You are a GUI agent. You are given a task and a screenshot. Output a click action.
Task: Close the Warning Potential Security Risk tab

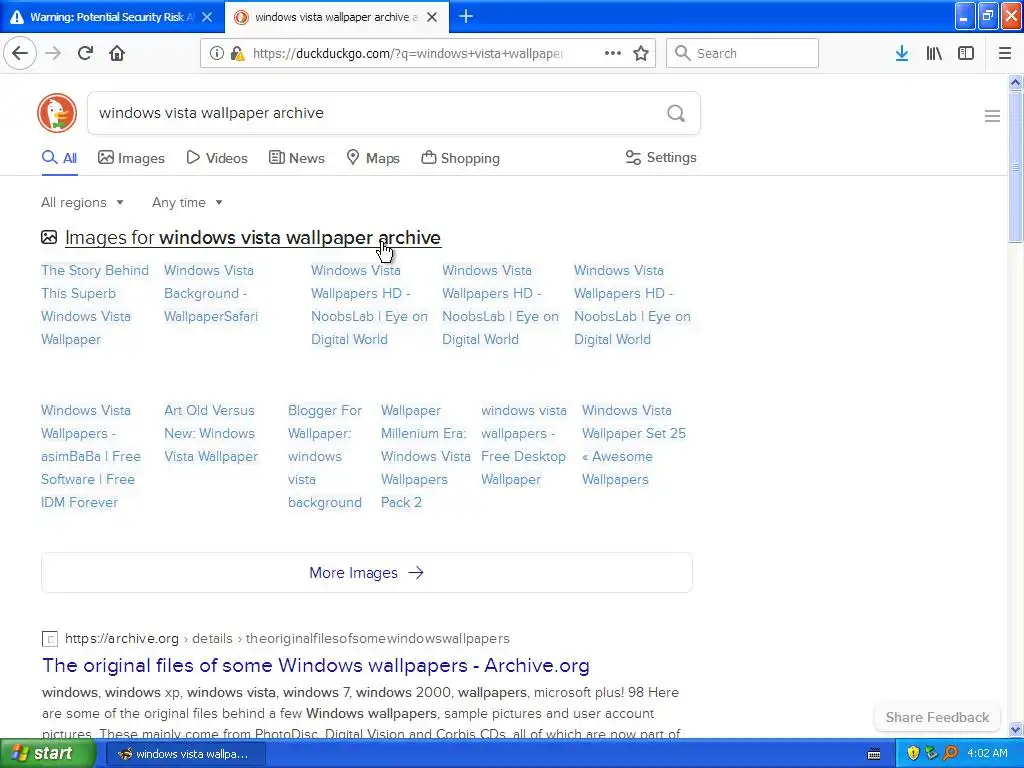(207, 17)
